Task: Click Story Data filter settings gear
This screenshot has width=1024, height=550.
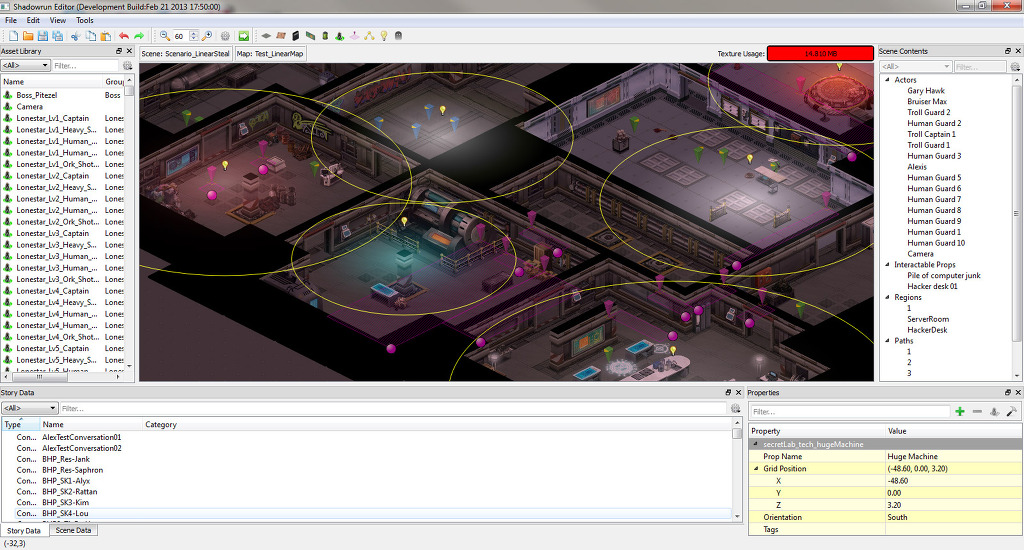Action: click(735, 408)
